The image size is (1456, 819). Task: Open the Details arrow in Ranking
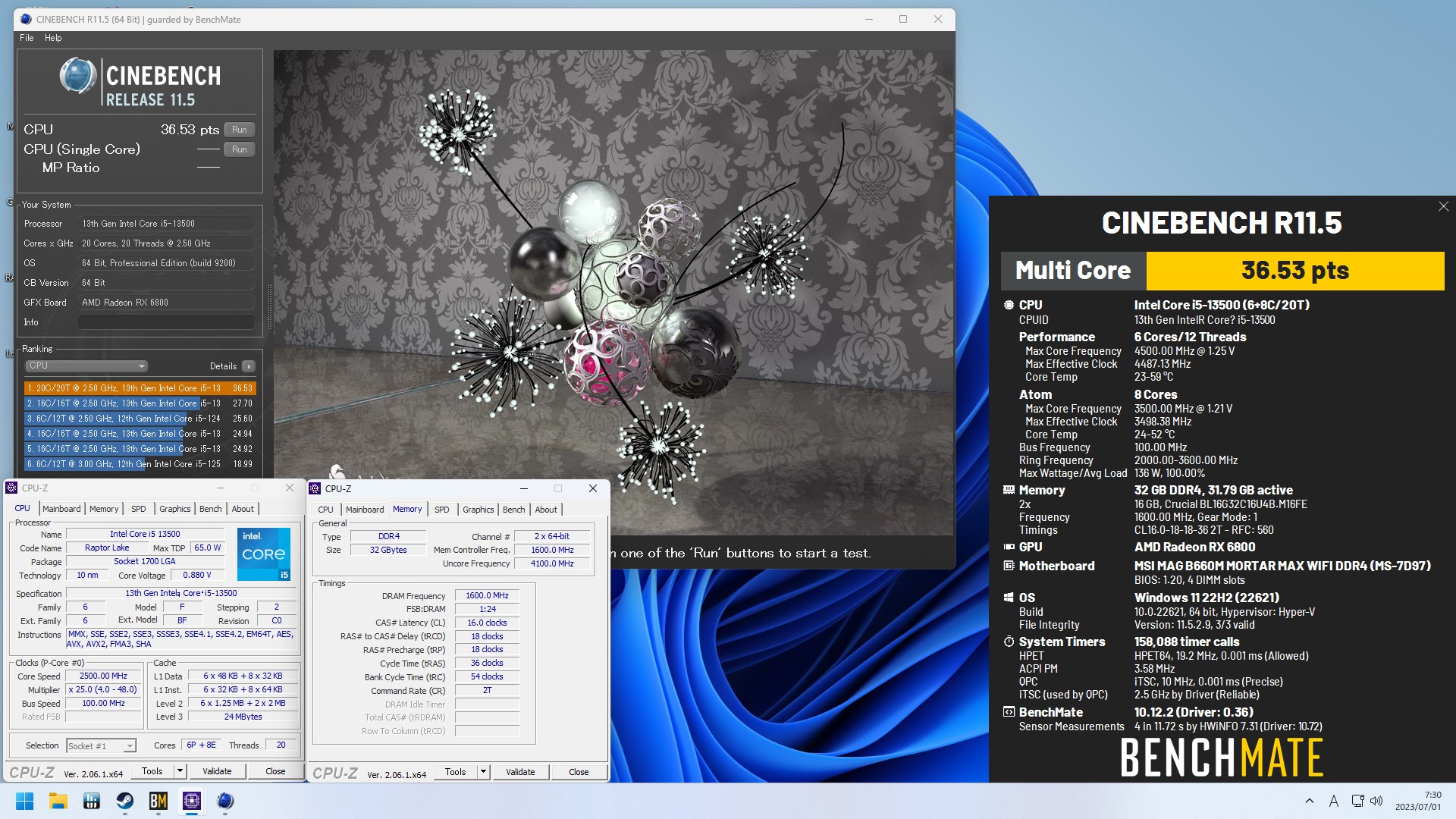(248, 366)
